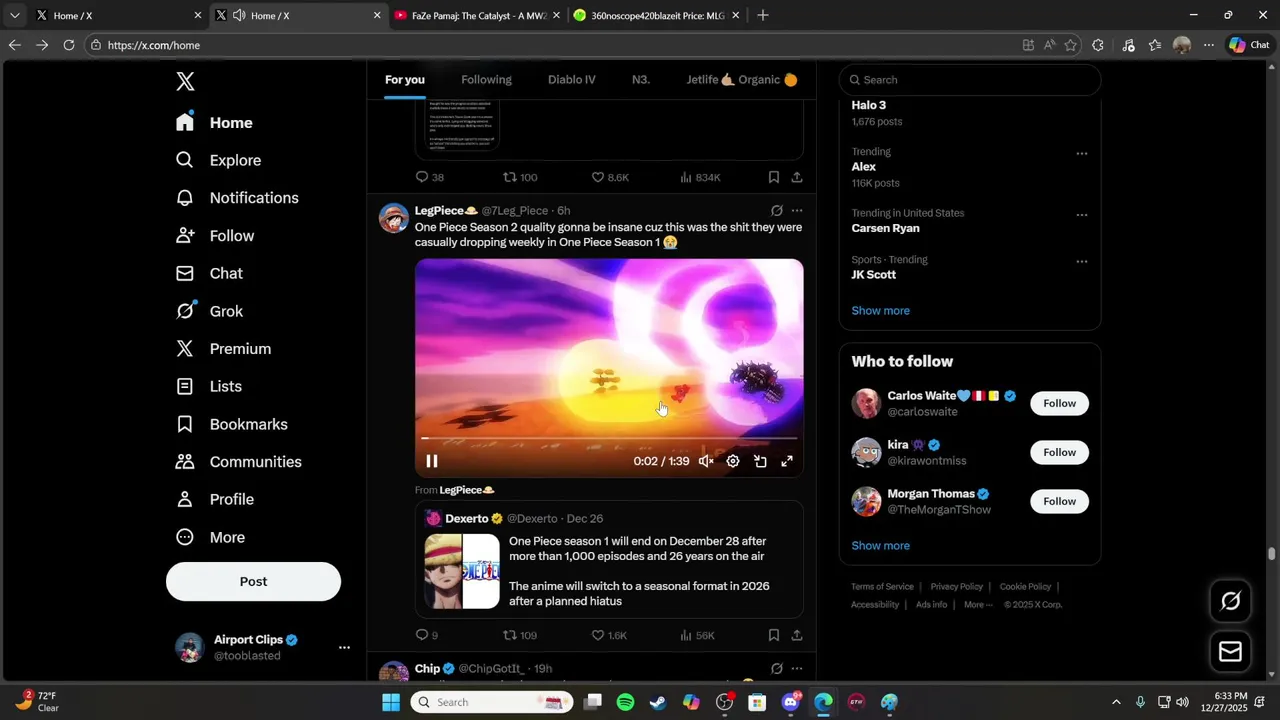The image size is (1280, 720).
Task: Repost the LegPiece post showing 109 reposts
Action: [x=519, y=635]
